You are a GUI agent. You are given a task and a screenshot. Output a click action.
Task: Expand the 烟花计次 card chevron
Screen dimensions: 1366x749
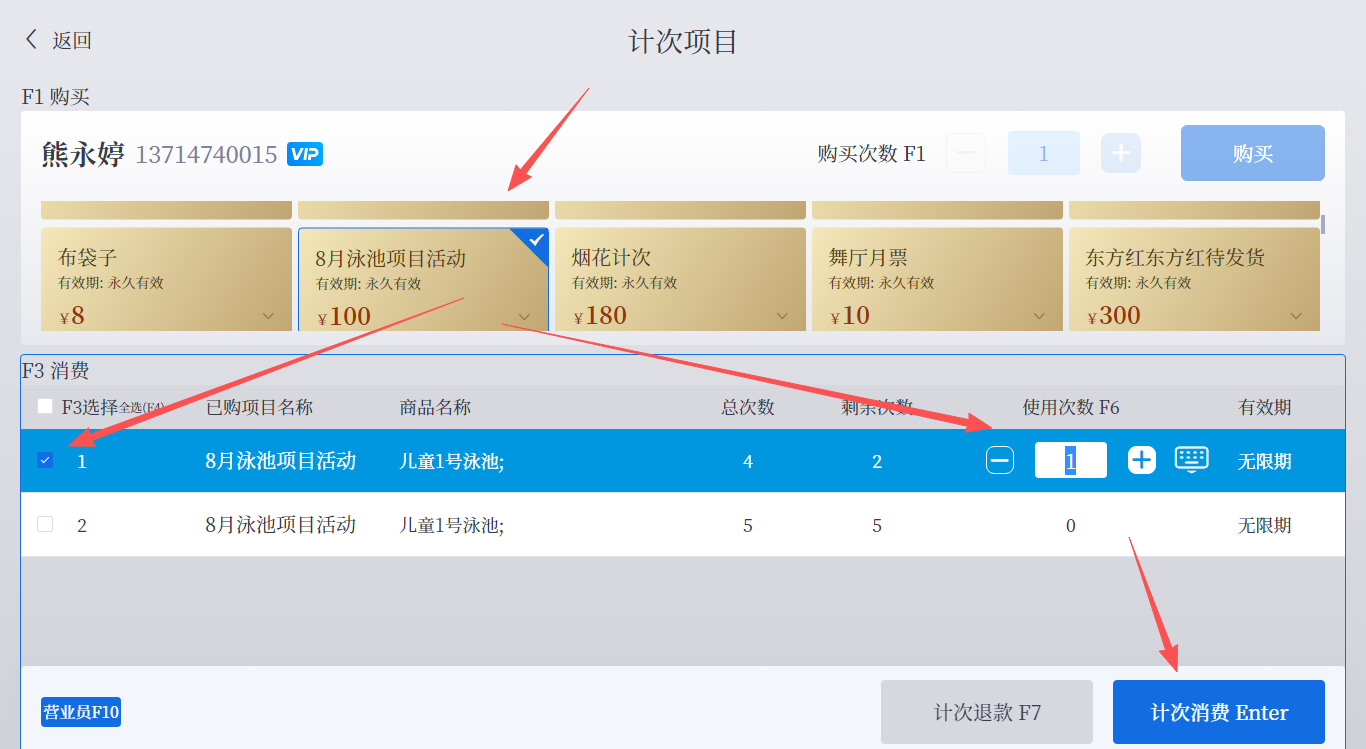click(782, 316)
